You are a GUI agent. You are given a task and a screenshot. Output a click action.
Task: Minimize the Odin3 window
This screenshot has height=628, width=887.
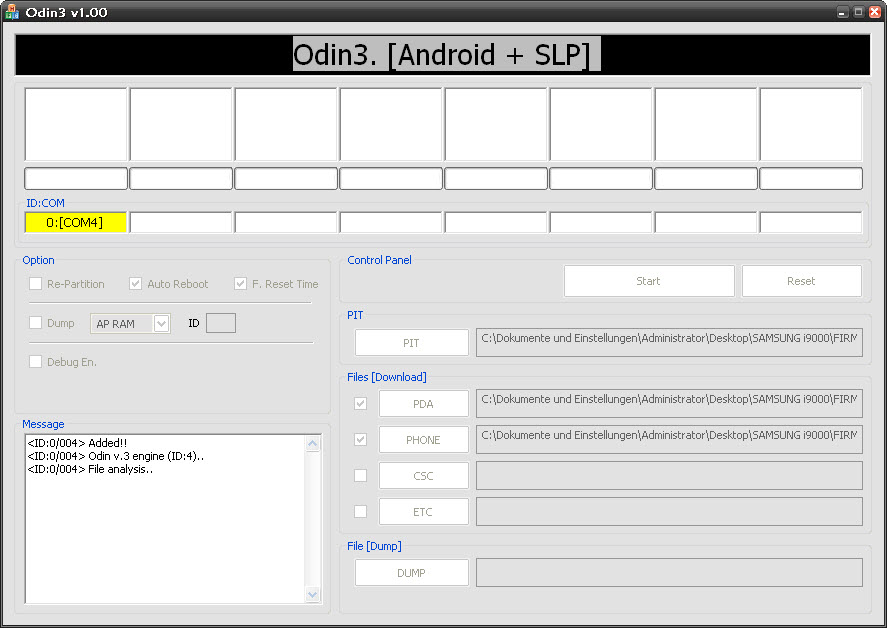843,12
